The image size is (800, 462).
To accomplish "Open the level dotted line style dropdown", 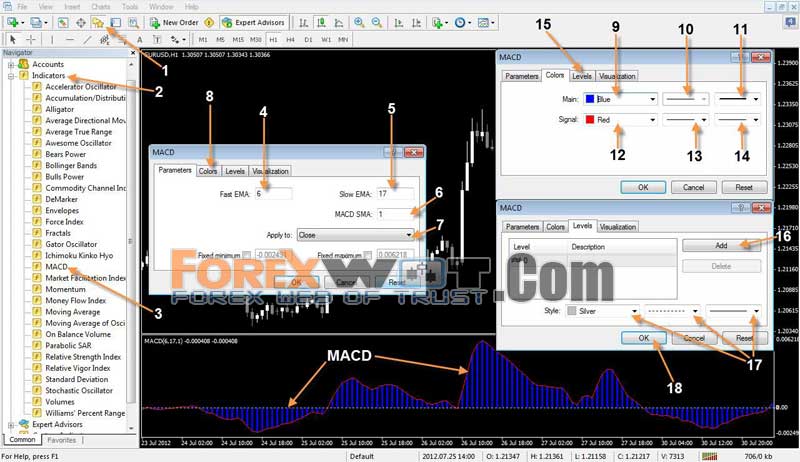I will [672, 311].
